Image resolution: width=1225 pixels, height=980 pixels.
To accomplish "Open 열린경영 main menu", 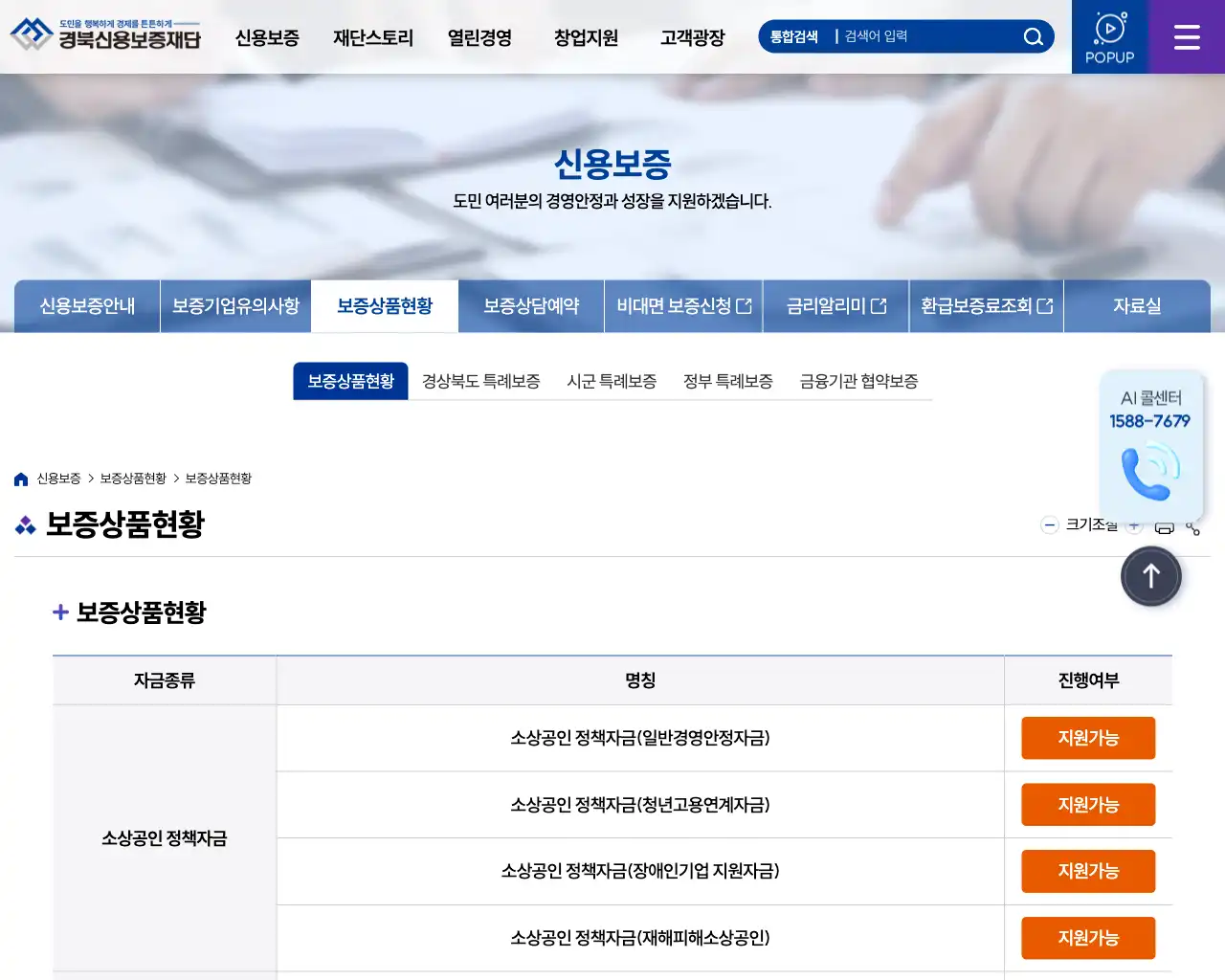I will (479, 37).
